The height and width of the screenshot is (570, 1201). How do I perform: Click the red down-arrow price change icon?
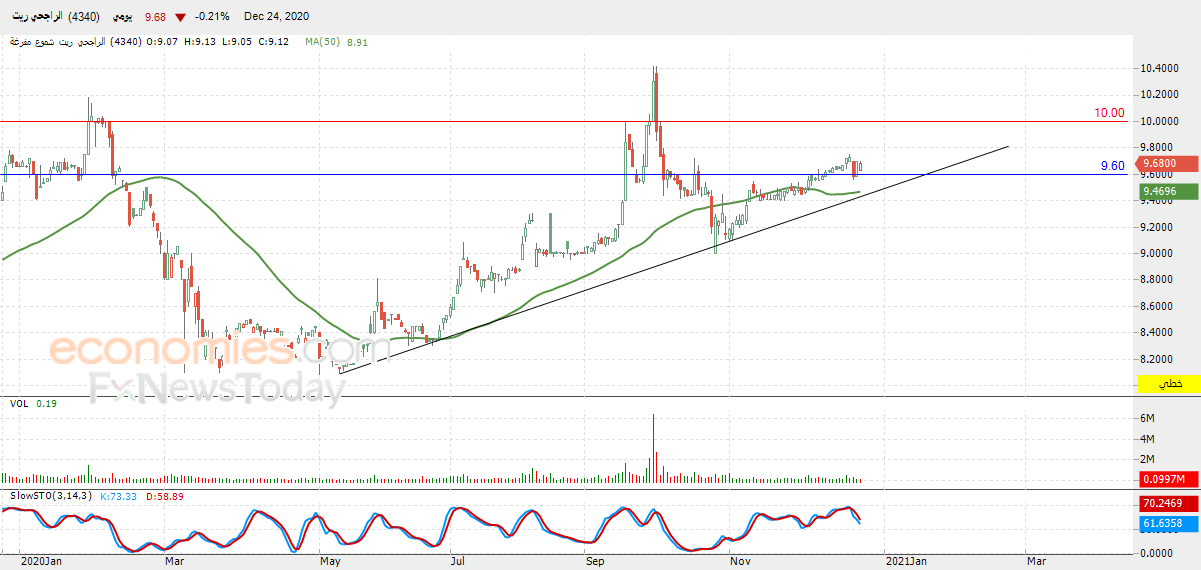click(x=180, y=17)
